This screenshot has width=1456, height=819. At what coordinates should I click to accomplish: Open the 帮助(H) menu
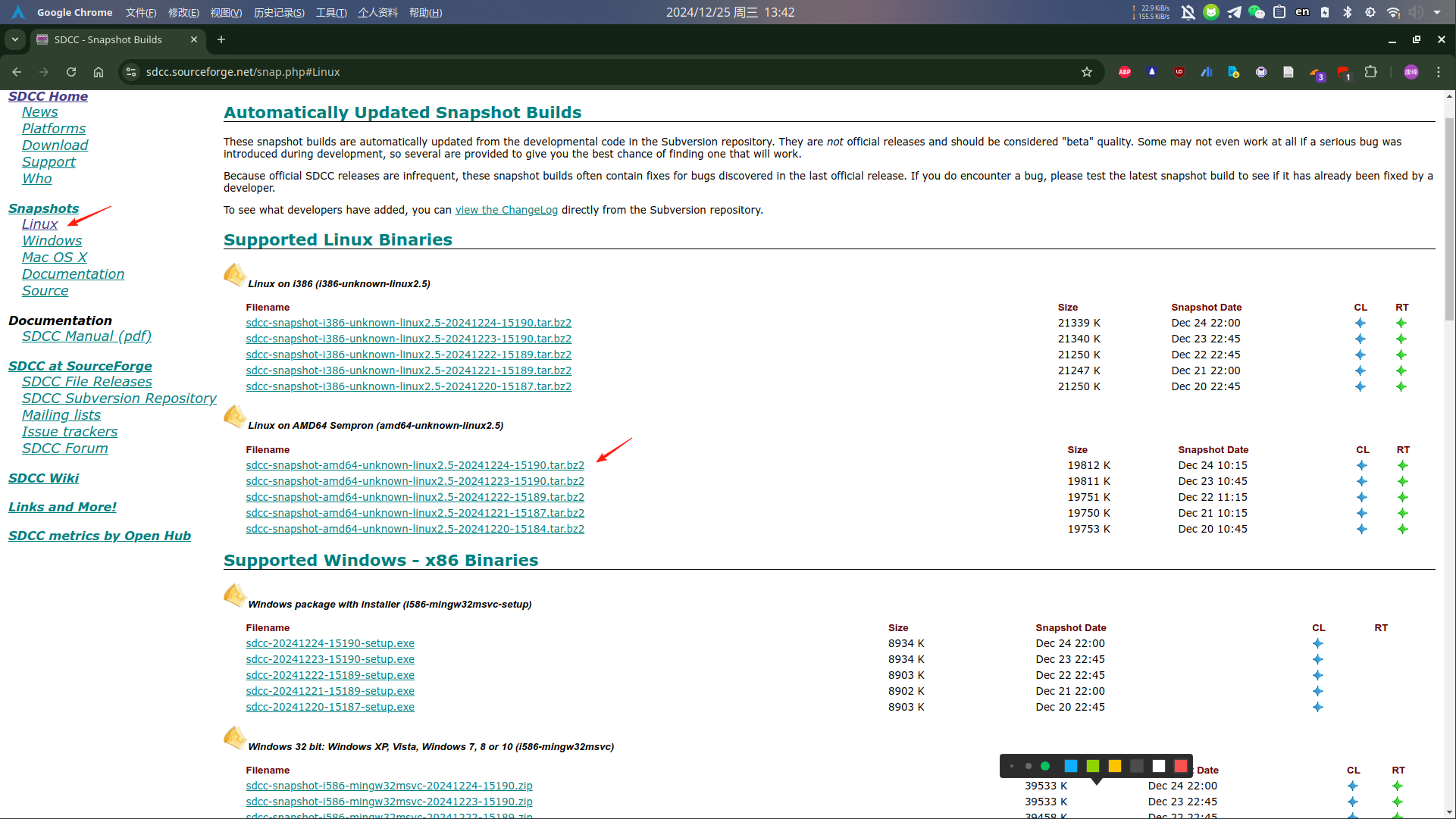425,12
